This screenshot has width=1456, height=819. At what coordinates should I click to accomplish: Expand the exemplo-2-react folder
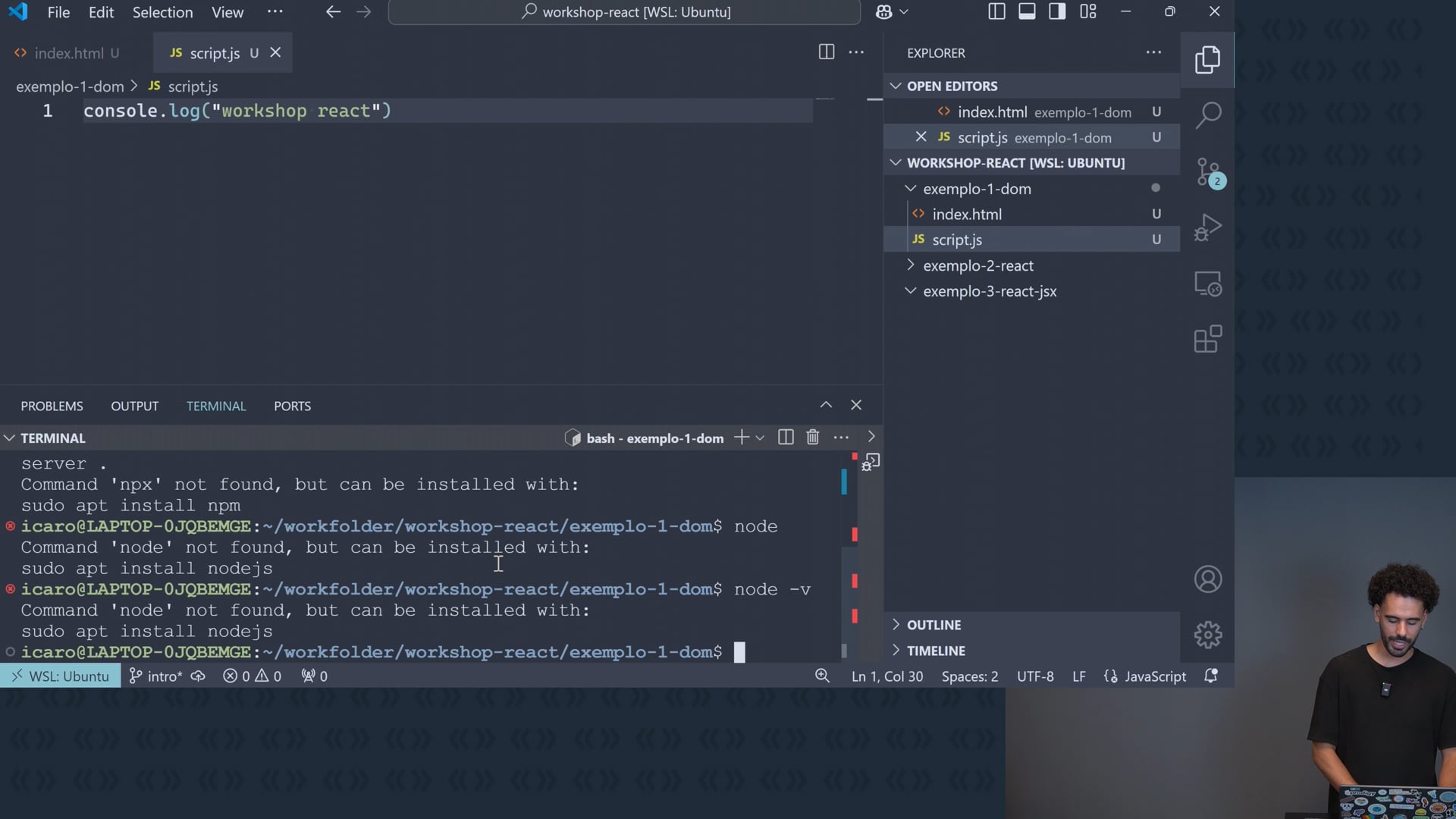(977, 265)
